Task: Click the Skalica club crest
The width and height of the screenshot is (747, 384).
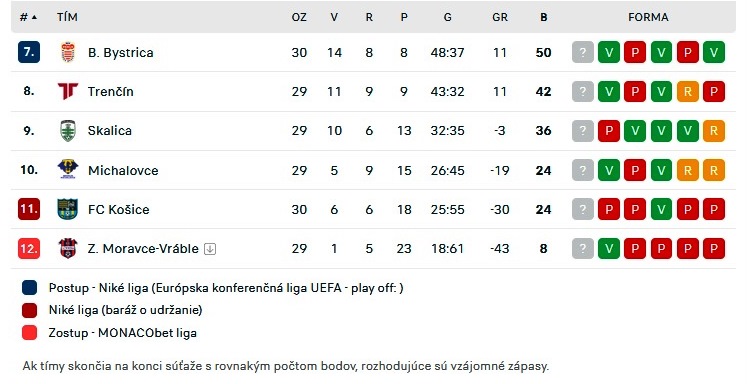Action: pos(68,131)
